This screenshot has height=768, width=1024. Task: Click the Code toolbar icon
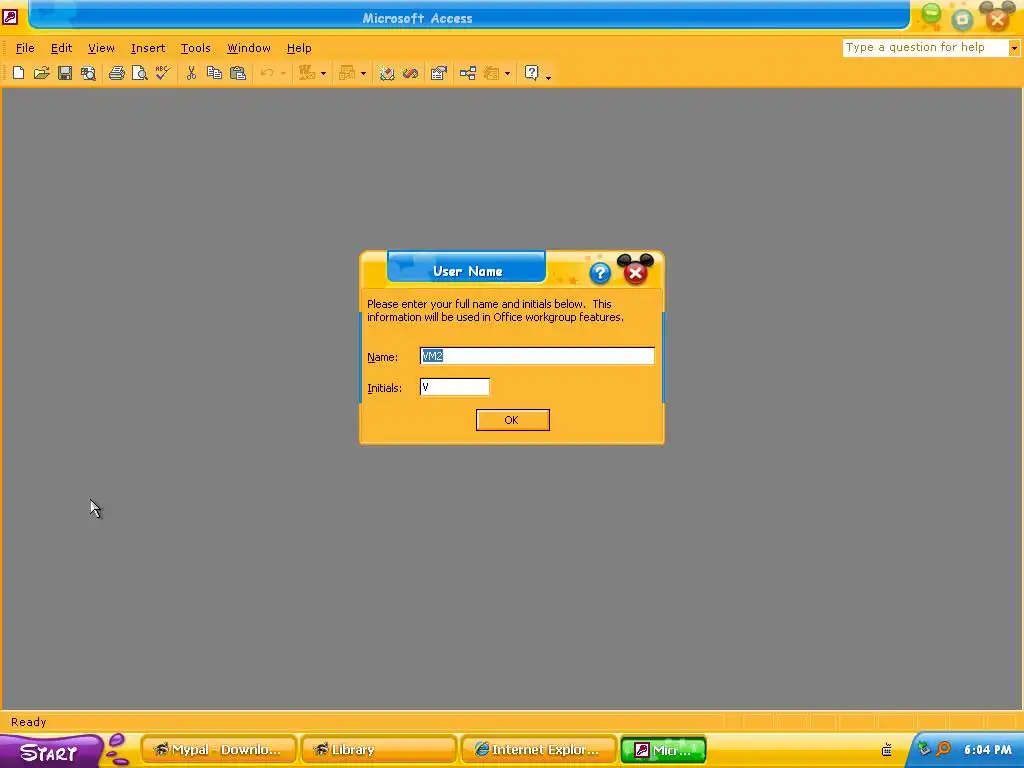[387, 73]
